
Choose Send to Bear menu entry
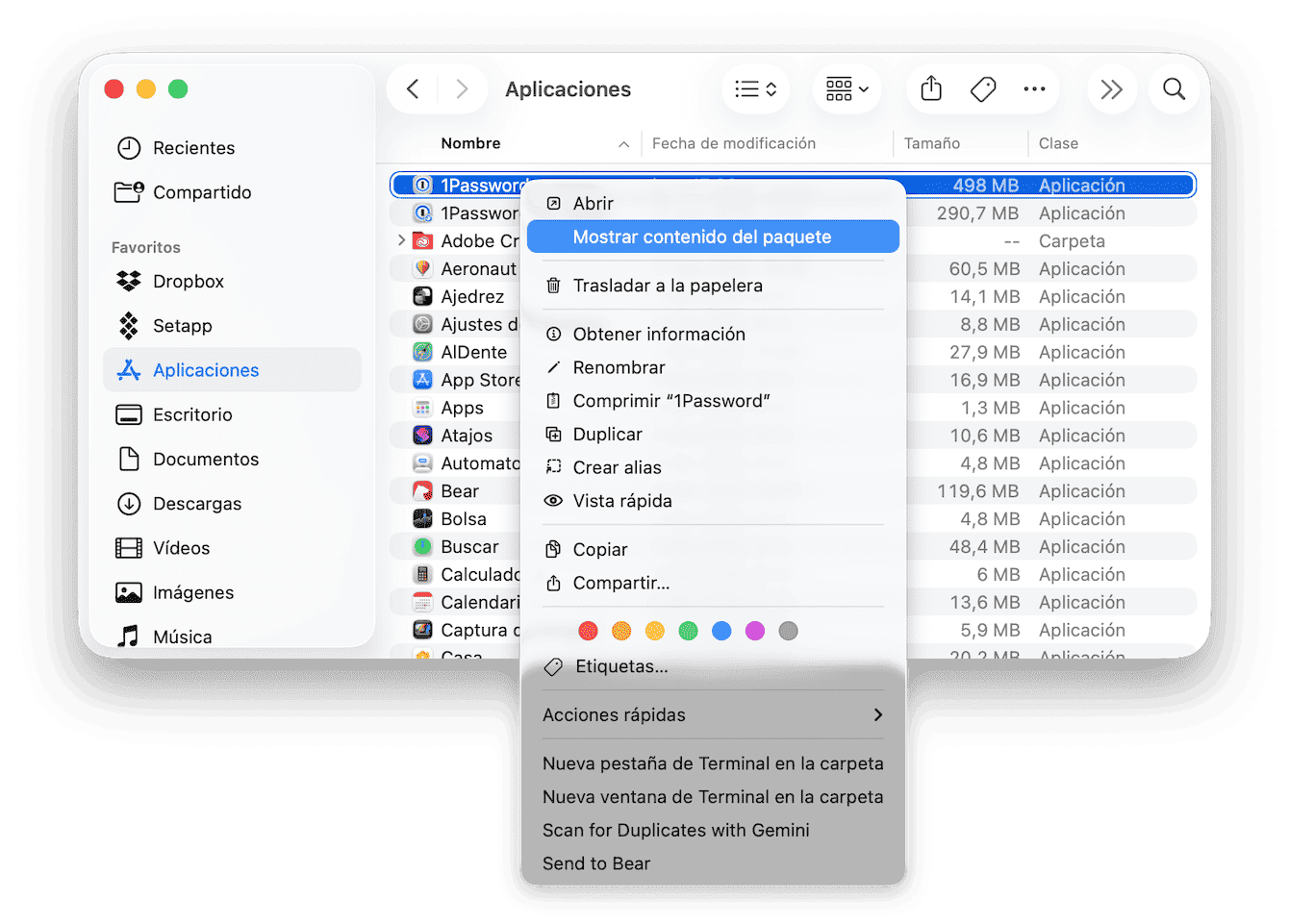coord(713,864)
